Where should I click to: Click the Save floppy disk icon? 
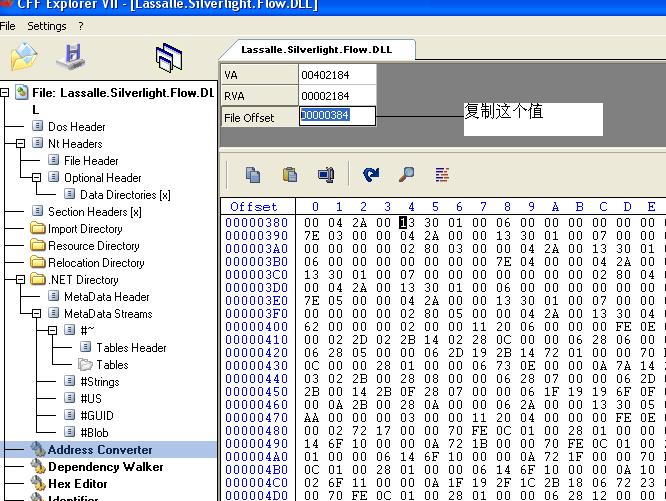(x=71, y=56)
